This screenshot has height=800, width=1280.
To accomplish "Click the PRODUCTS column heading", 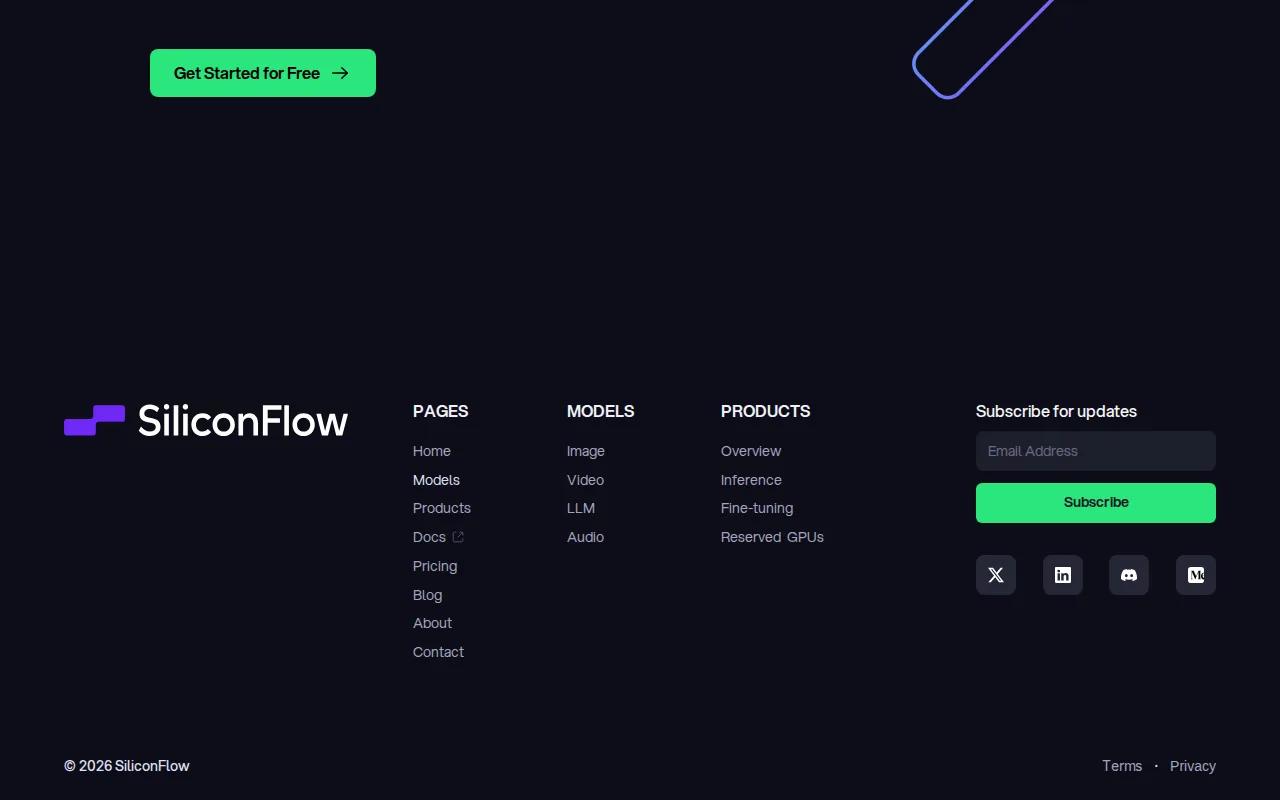I will [x=766, y=411].
